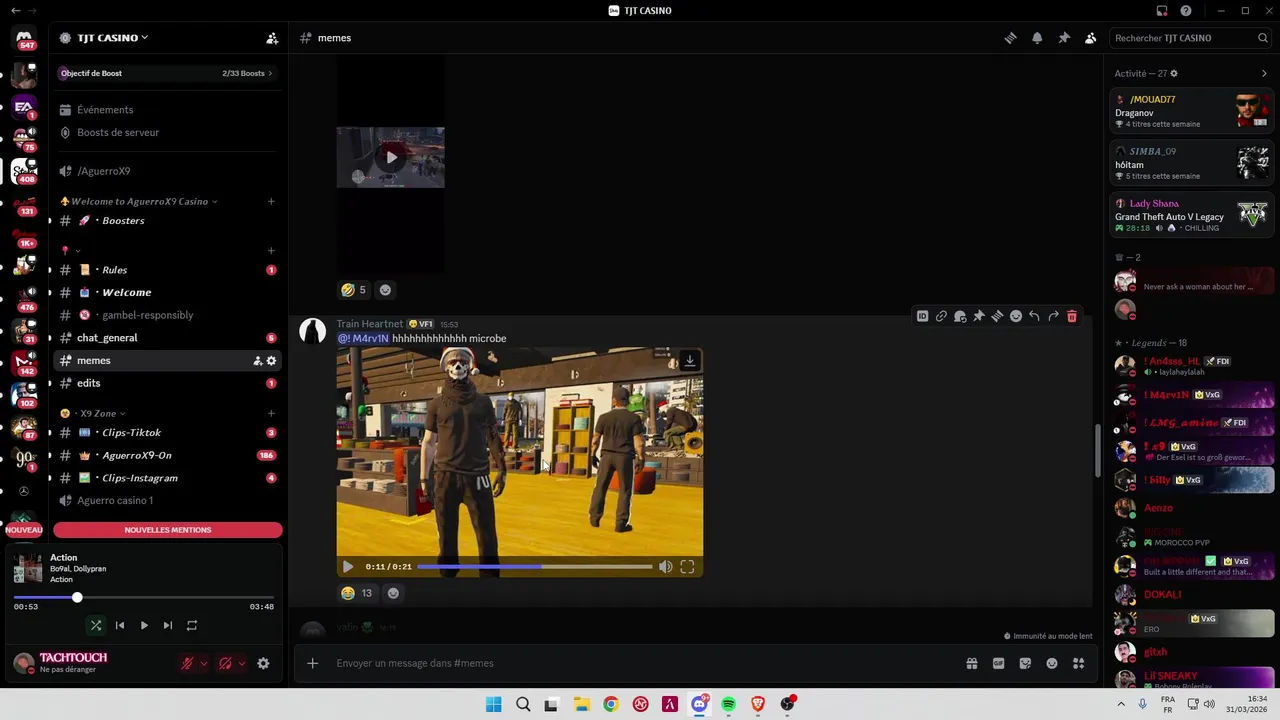Toggle microphone mute button
The width and height of the screenshot is (1280, 720).
[x=186, y=663]
